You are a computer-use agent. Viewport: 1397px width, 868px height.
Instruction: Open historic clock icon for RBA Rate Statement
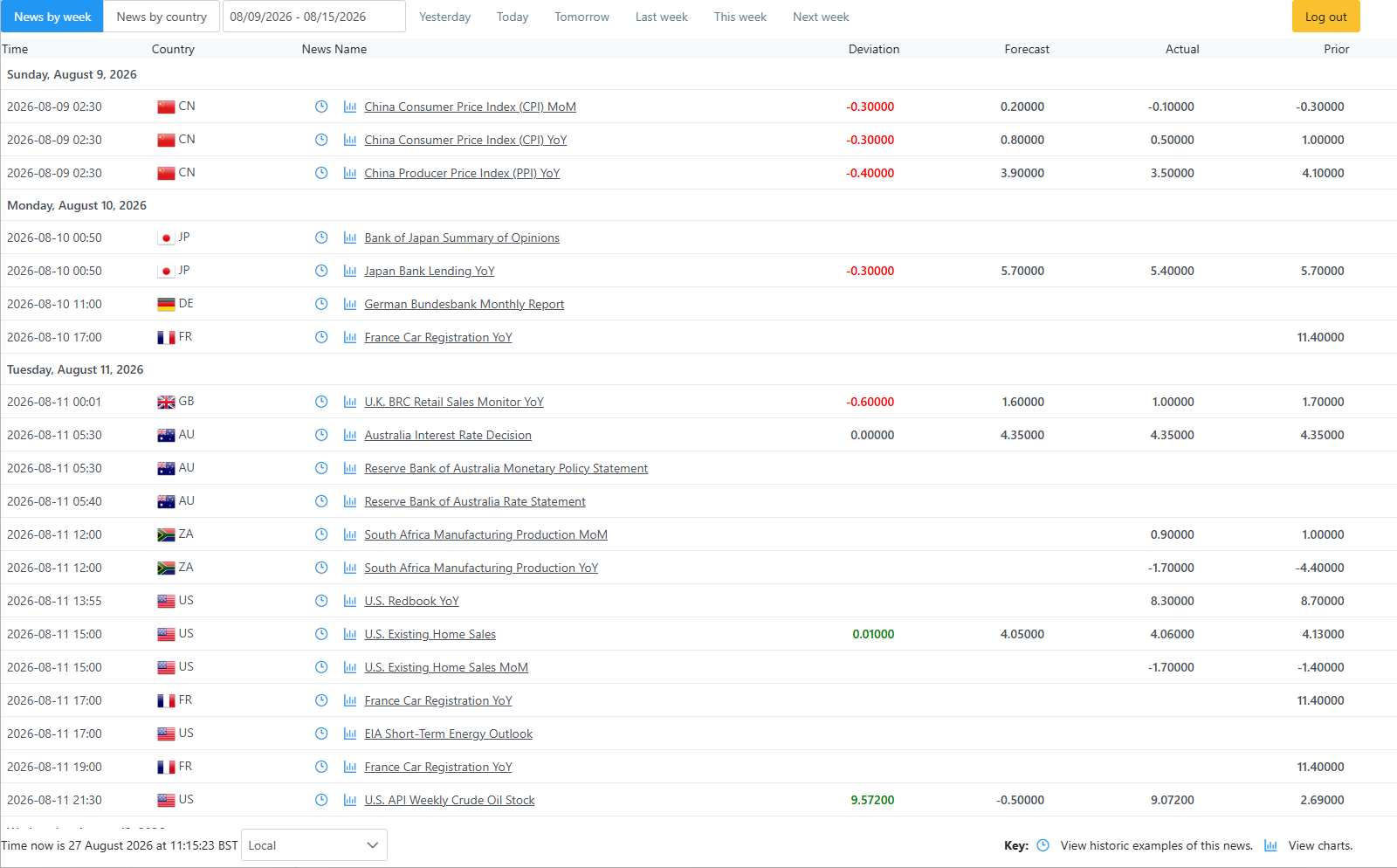[x=321, y=501]
